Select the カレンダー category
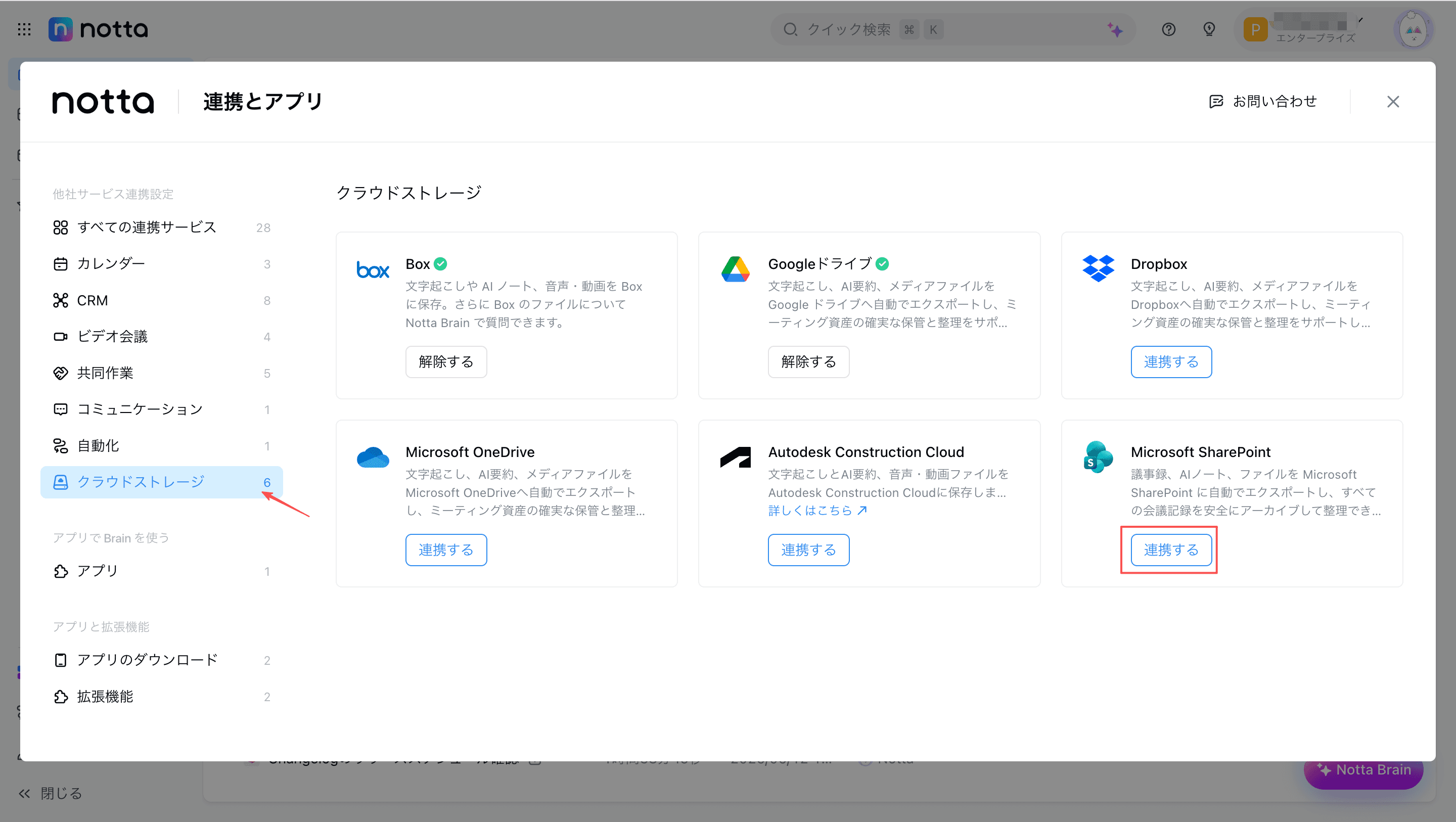 (x=162, y=264)
